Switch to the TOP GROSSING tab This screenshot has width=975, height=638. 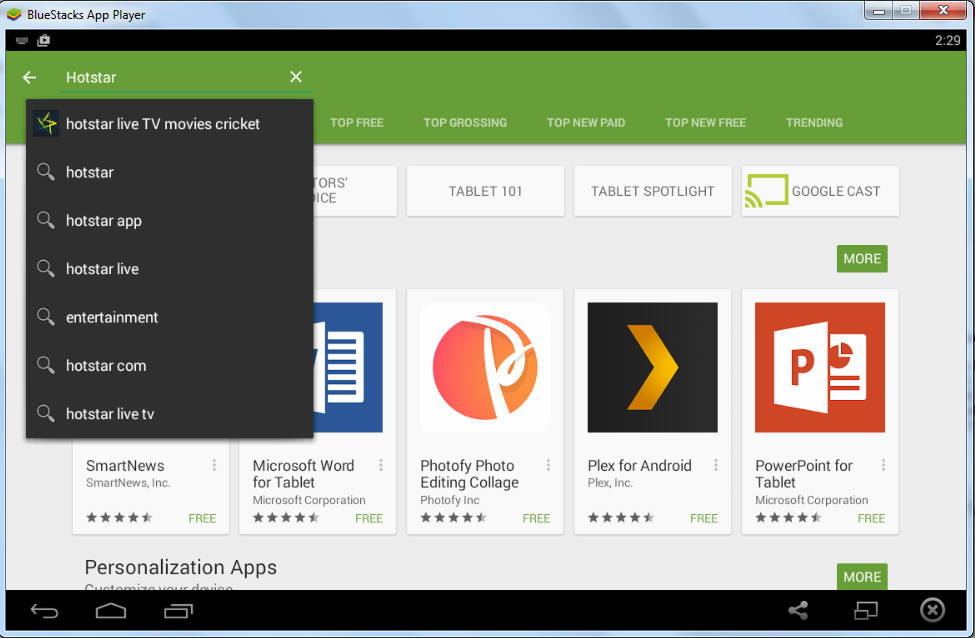pyautogui.click(x=465, y=123)
